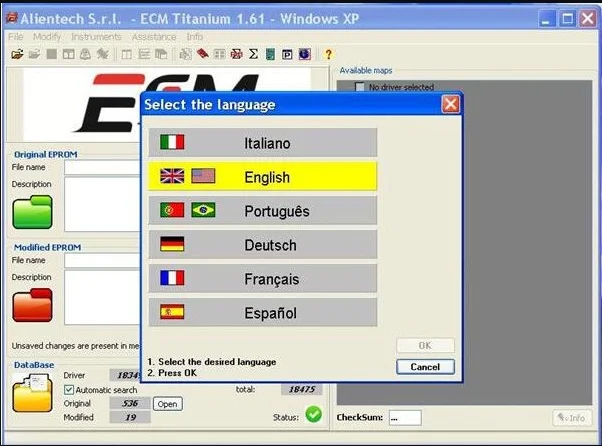Click the 3D map view toolbar icon
The image size is (602, 446).
coord(161,54)
